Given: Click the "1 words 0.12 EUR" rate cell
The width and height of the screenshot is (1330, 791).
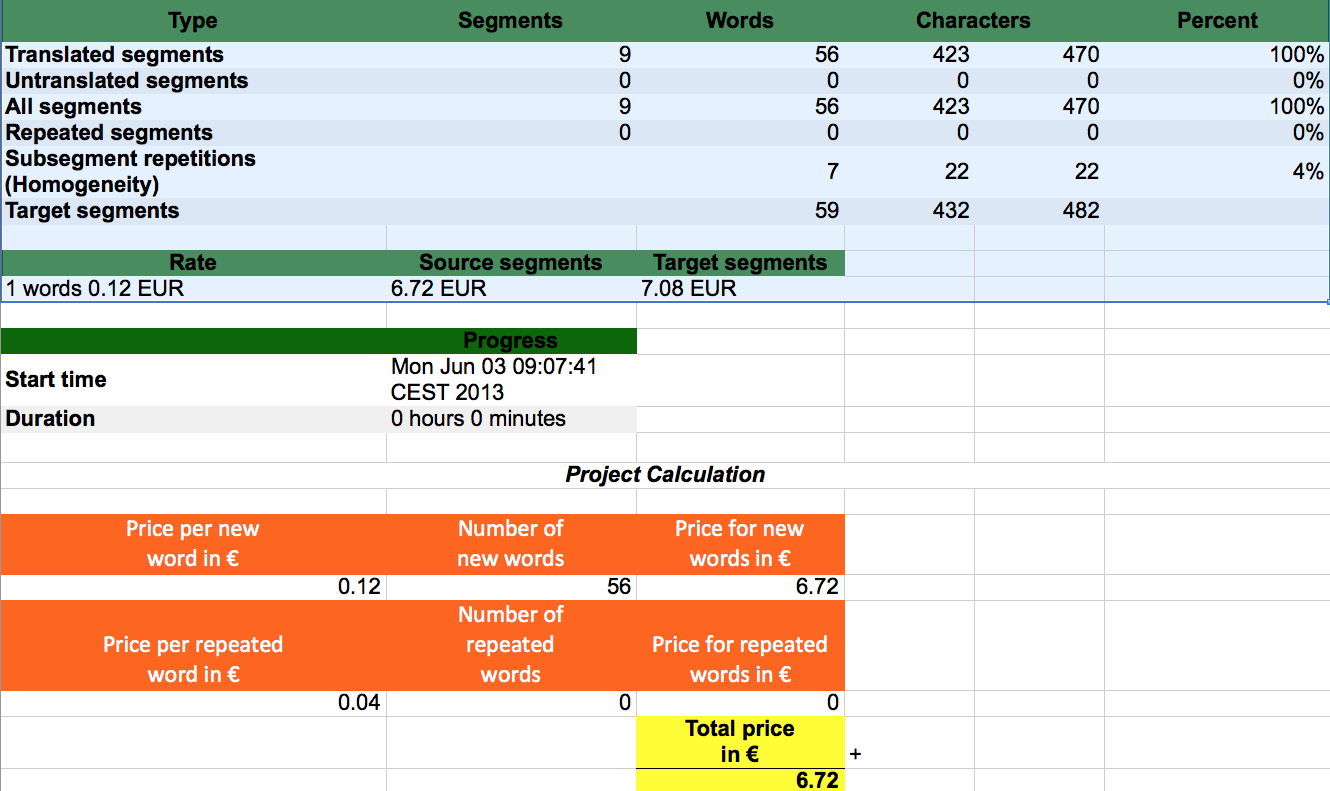Looking at the screenshot, I should pyautogui.click(x=95, y=289).
